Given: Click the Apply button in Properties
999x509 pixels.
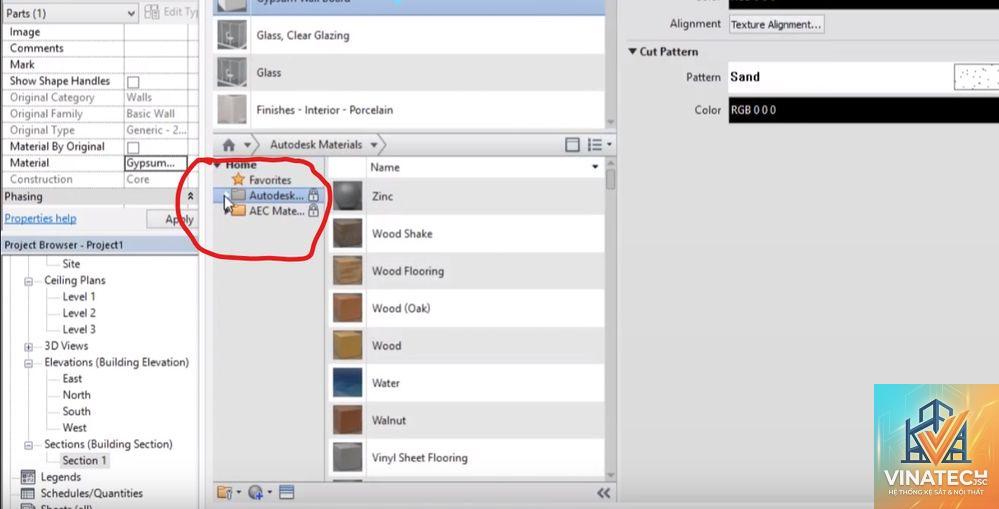Looking at the screenshot, I should [173, 219].
